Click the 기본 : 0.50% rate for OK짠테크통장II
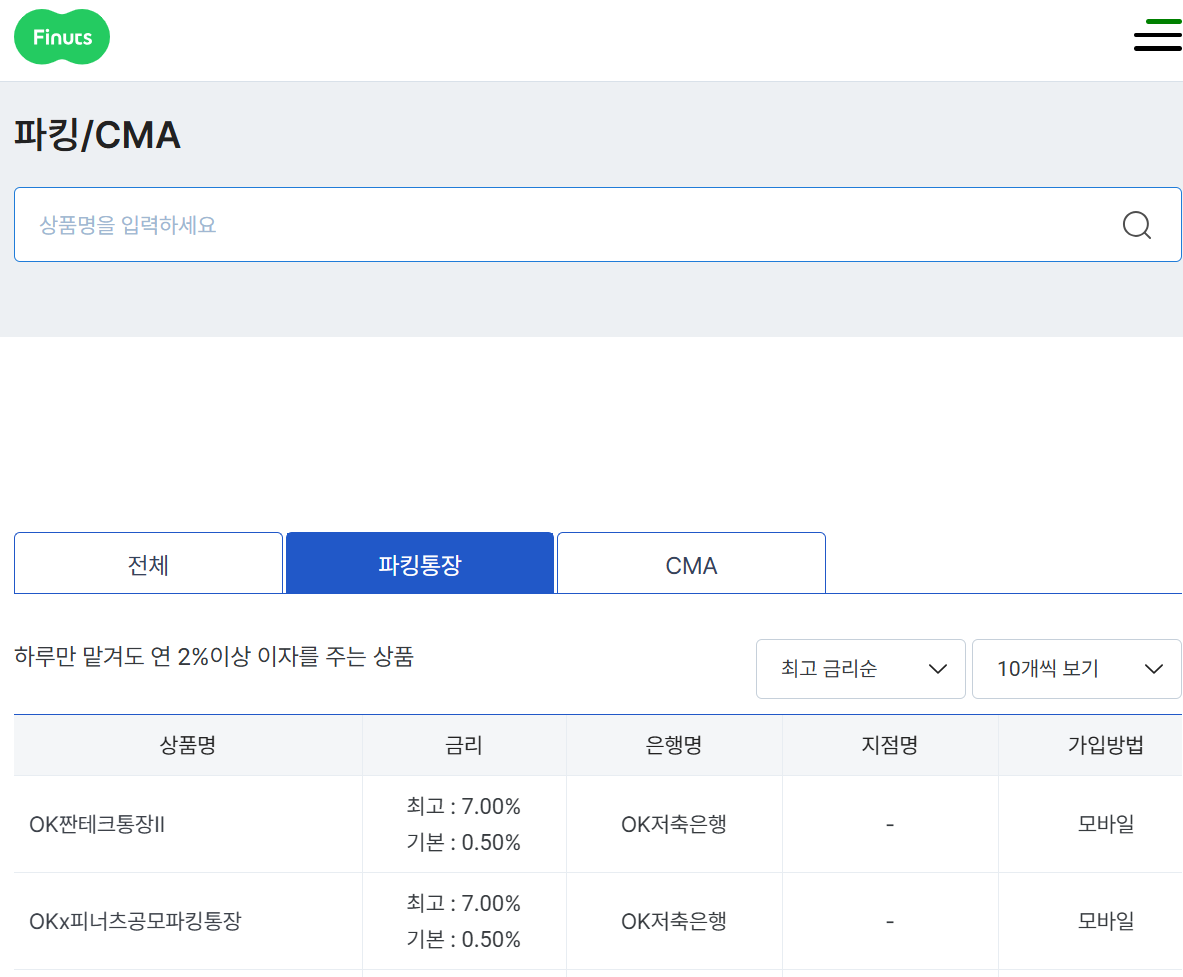This screenshot has width=1183, height=977. pyautogui.click(x=463, y=843)
